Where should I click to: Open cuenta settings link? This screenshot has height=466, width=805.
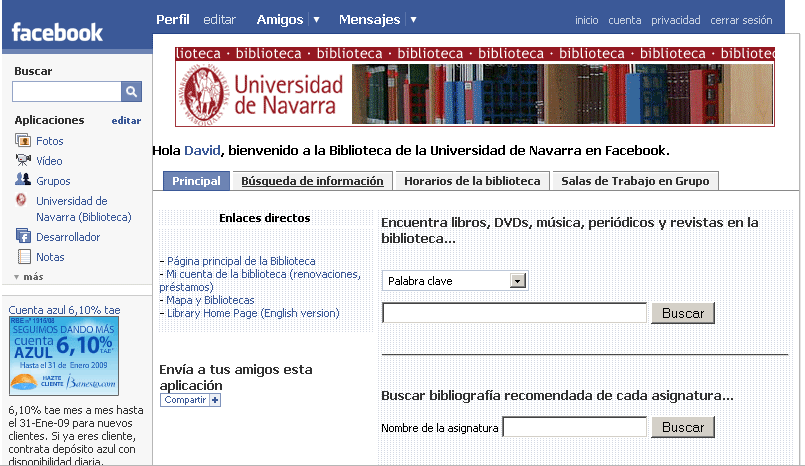tap(625, 20)
